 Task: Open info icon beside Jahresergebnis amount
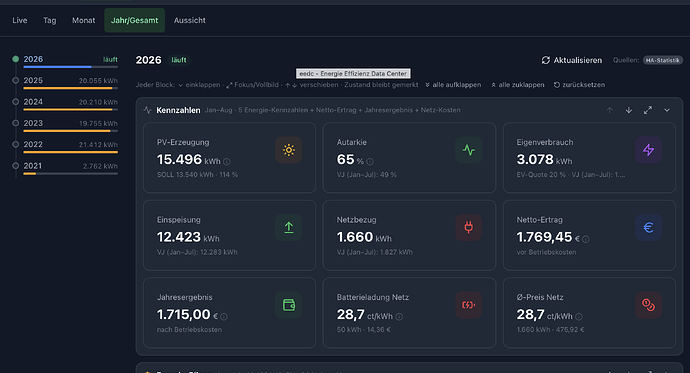pos(224,317)
